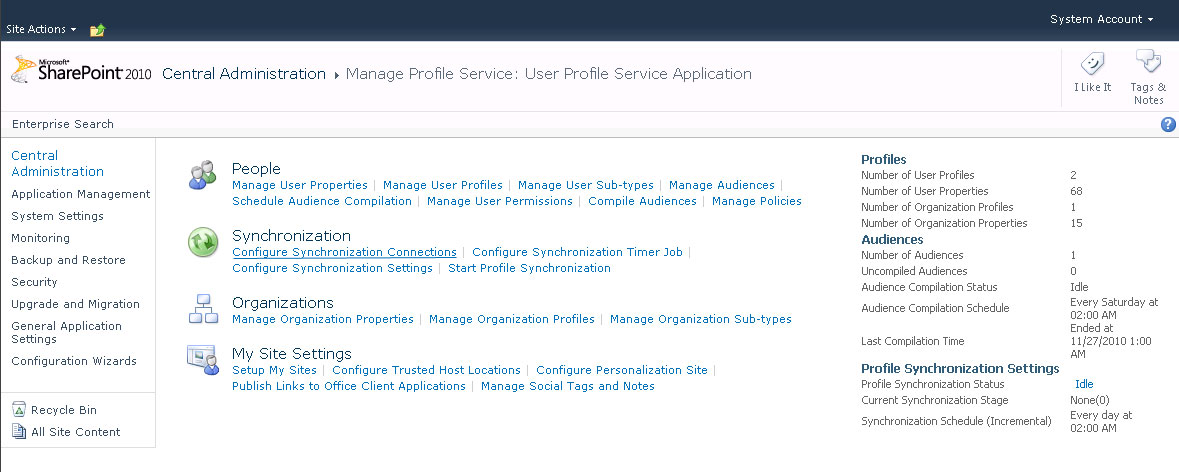Viewport: 1179px width, 472px height.
Task: Click Start Profile Synchronization link
Action: click(x=529, y=268)
